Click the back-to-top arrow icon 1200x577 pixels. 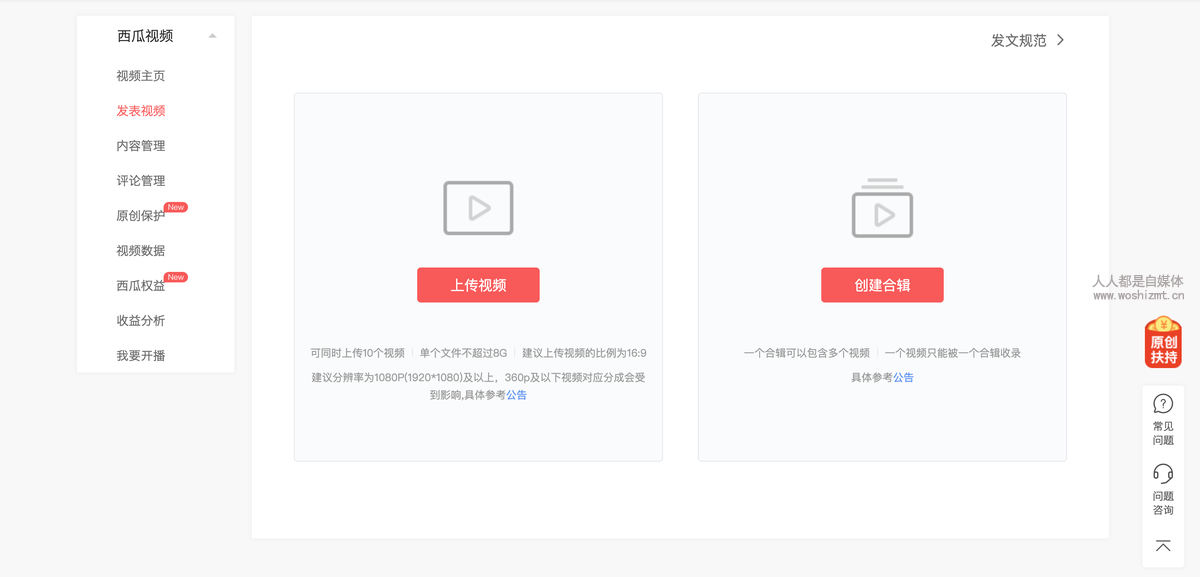[1163, 546]
